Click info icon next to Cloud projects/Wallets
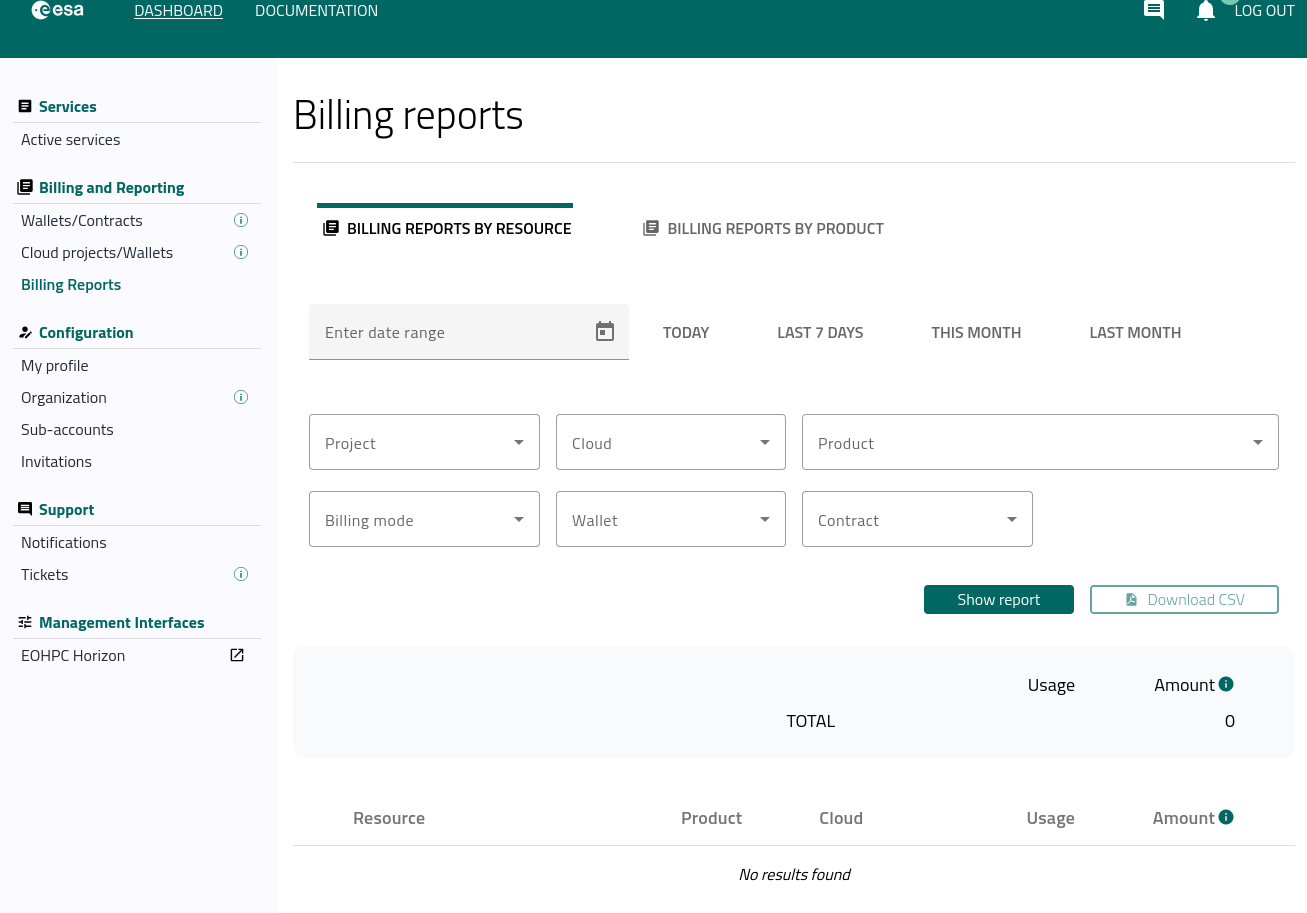The width and height of the screenshot is (1307, 913). (x=241, y=252)
